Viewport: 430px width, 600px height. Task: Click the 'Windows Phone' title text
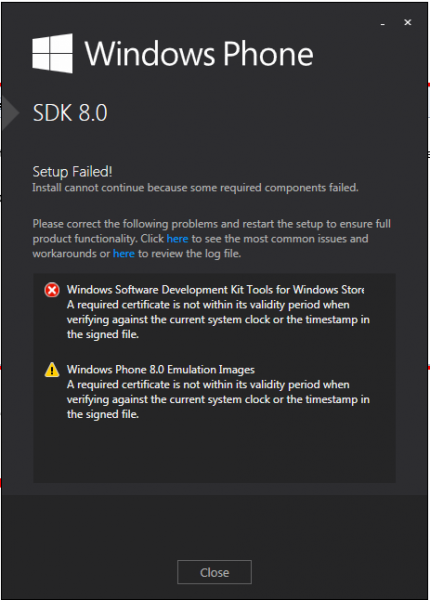[199, 54]
